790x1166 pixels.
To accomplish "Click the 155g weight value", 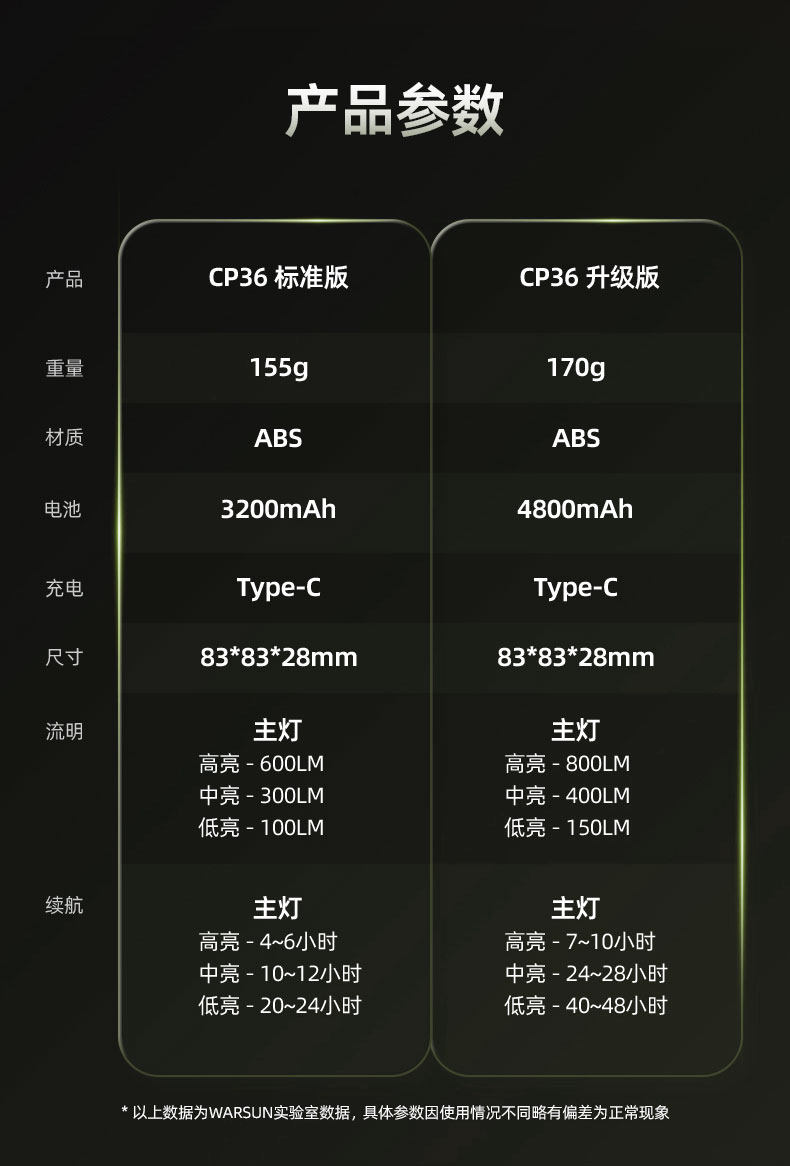I will click(279, 367).
